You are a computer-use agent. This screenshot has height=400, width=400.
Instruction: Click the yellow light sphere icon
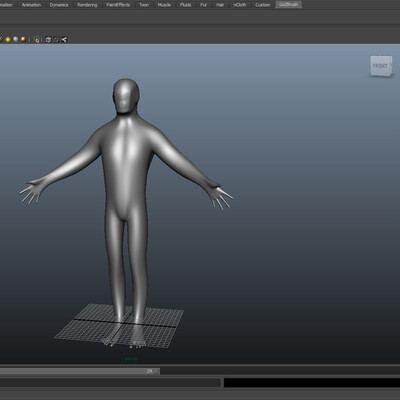[x=8, y=40]
